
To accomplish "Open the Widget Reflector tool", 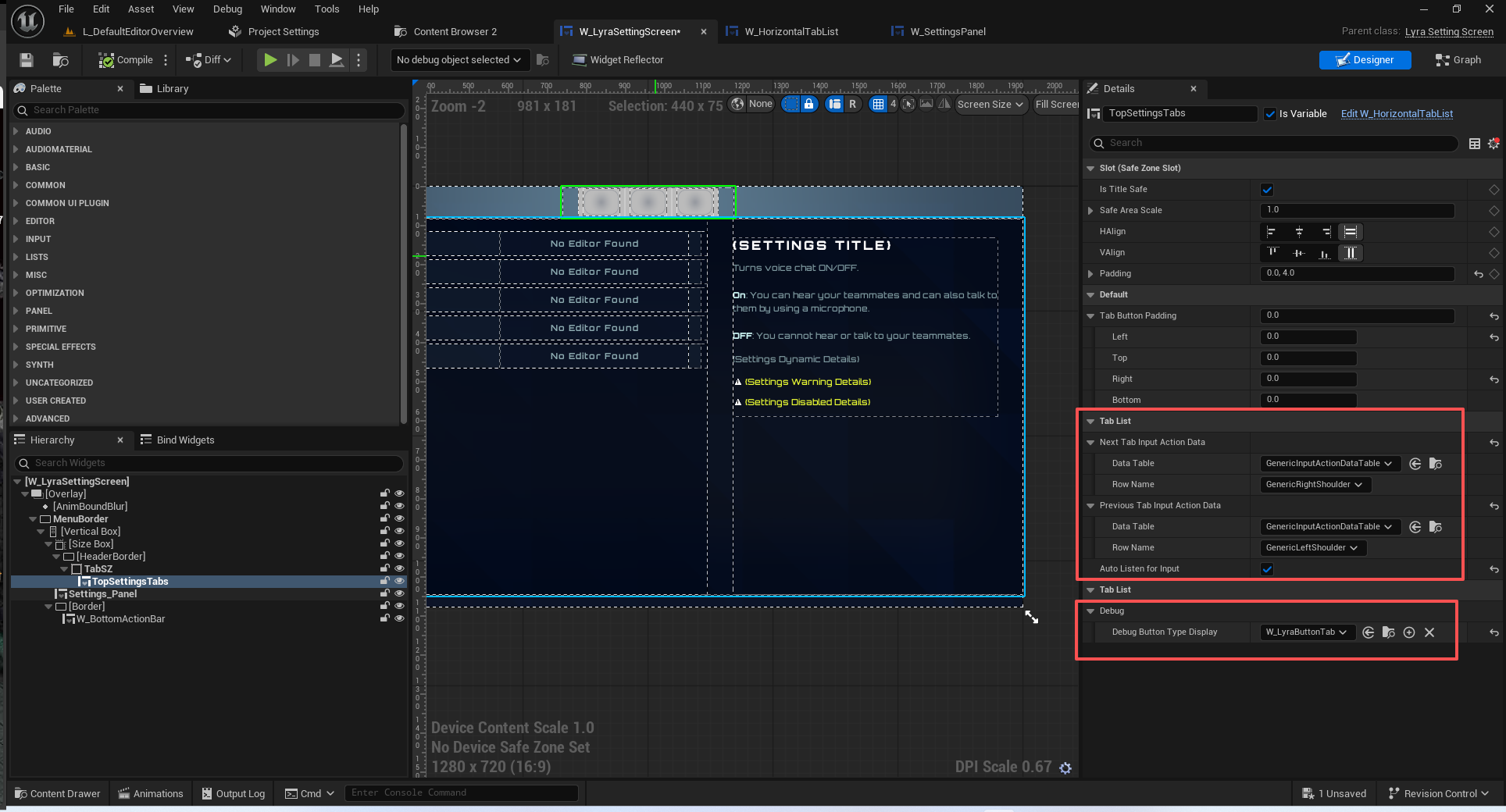I will [x=617, y=60].
